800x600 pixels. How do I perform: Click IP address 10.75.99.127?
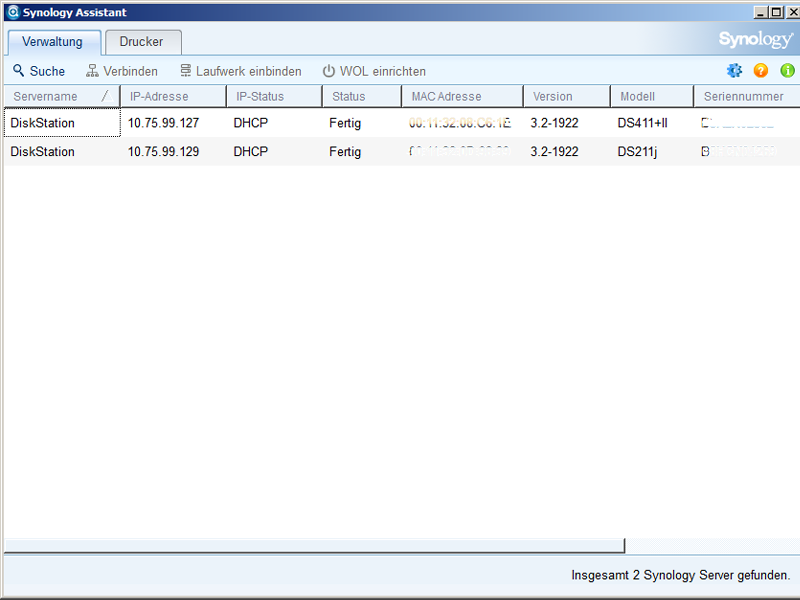pyautogui.click(x=163, y=123)
